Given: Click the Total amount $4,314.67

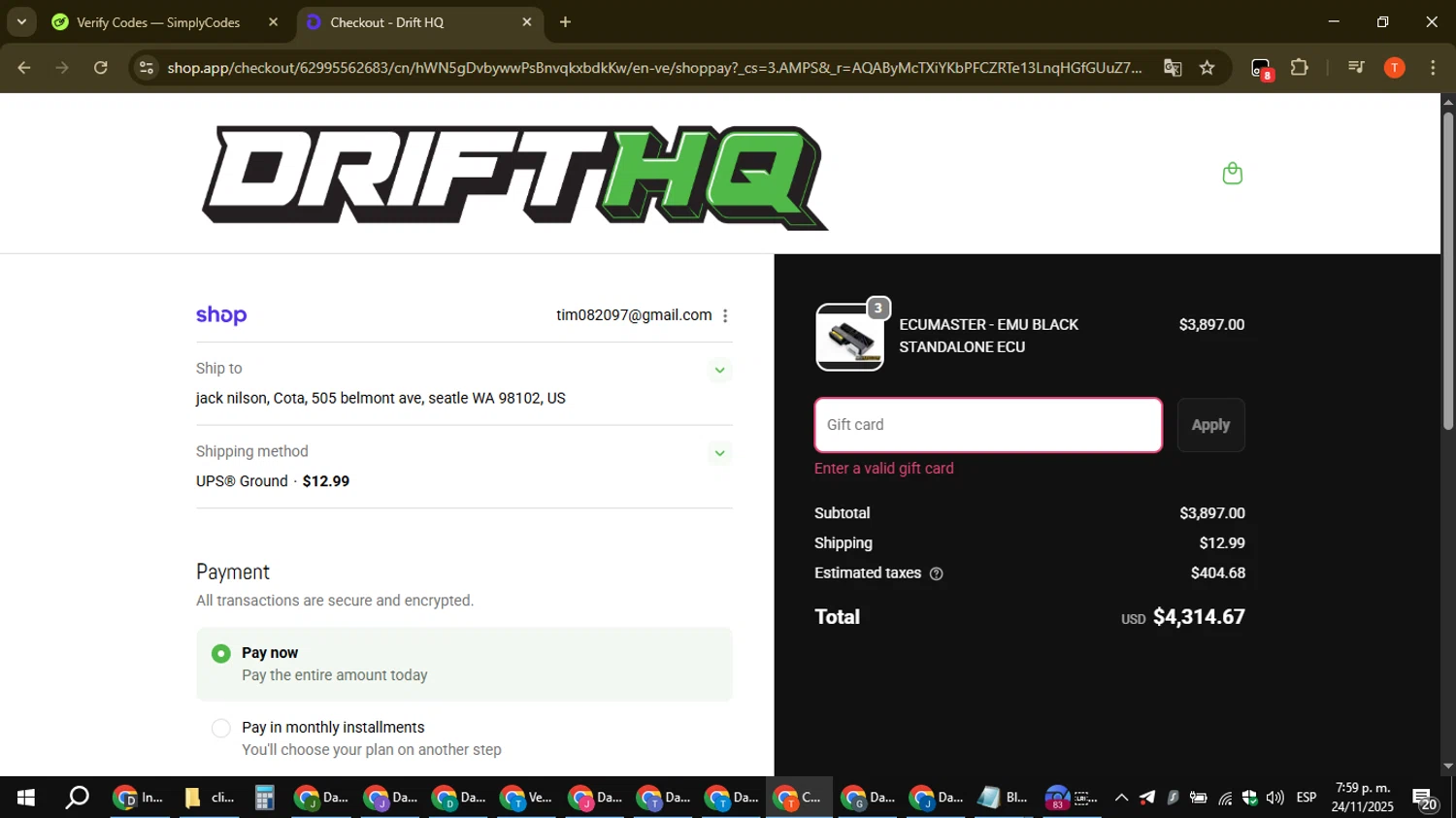Looking at the screenshot, I should 1199,617.
